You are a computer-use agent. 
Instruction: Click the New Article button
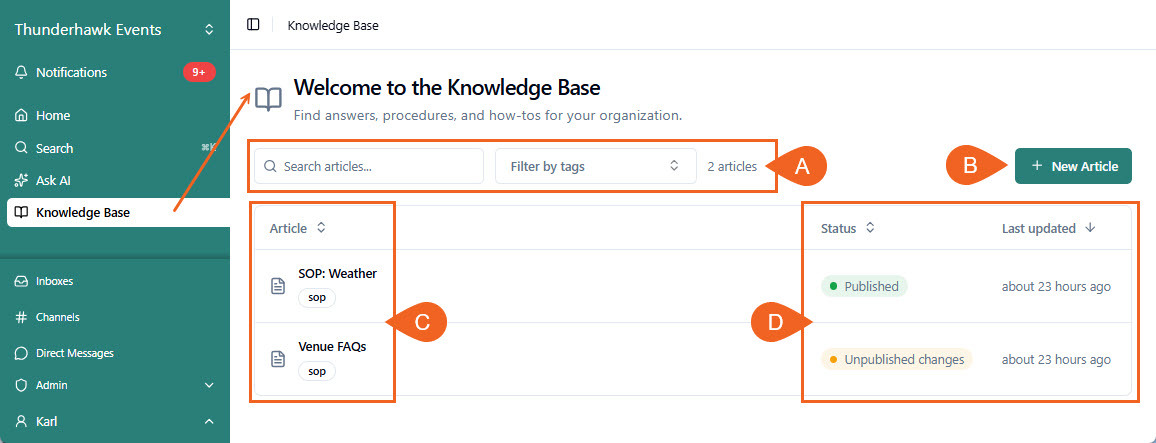[1073, 166]
